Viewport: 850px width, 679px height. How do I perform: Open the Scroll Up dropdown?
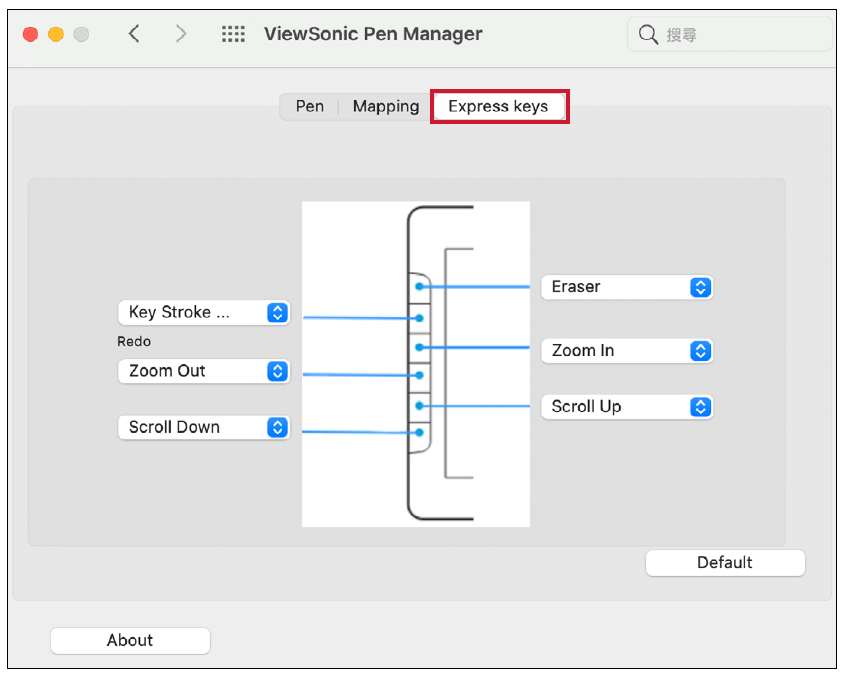click(x=627, y=407)
